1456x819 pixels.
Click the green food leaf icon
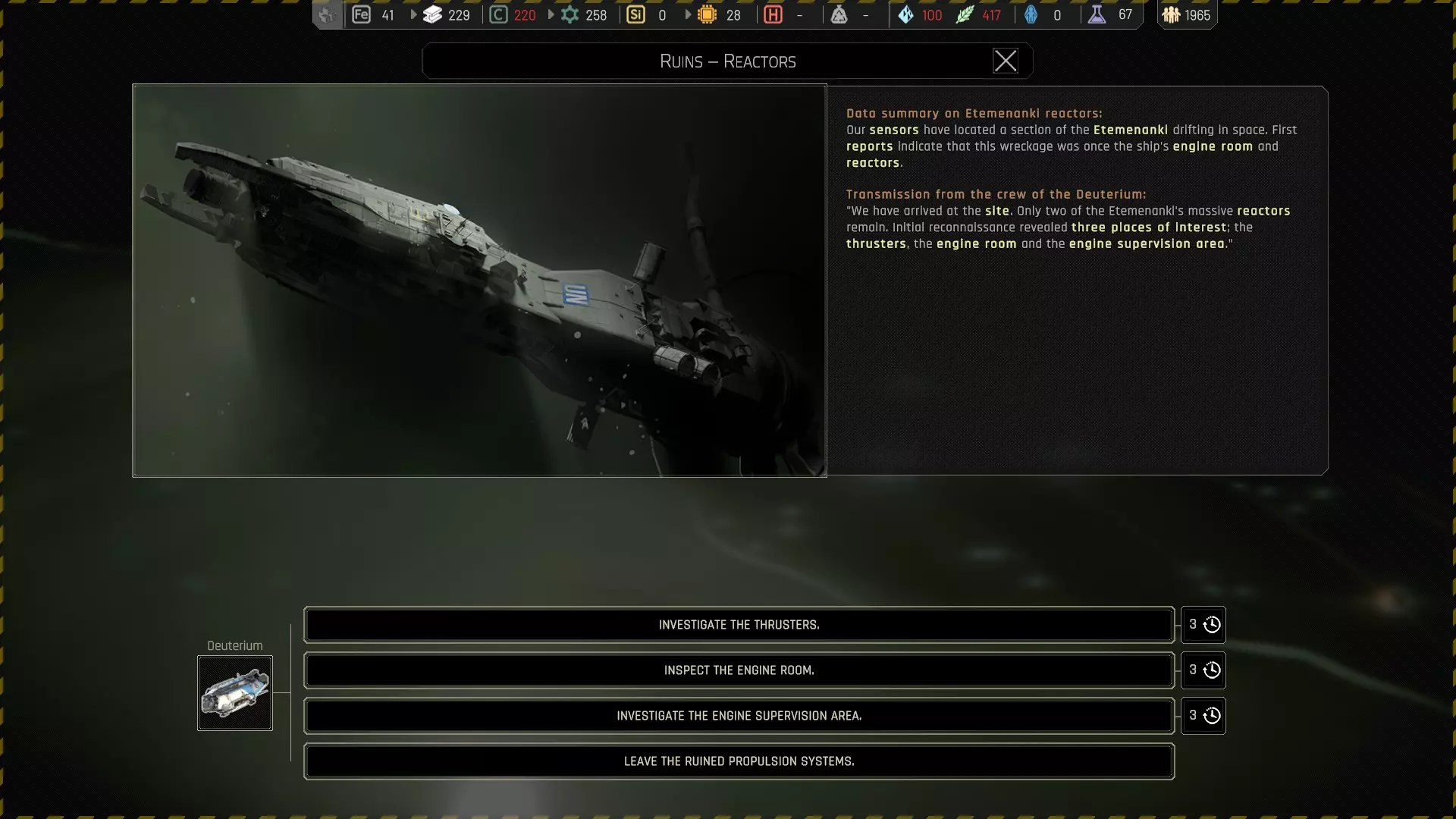point(965,14)
